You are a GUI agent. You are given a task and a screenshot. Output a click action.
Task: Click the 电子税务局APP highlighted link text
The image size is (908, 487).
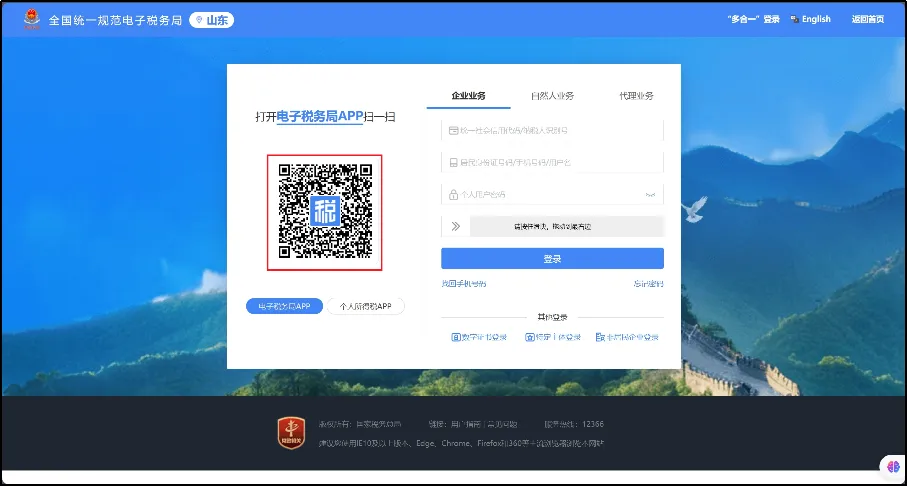point(320,116)
